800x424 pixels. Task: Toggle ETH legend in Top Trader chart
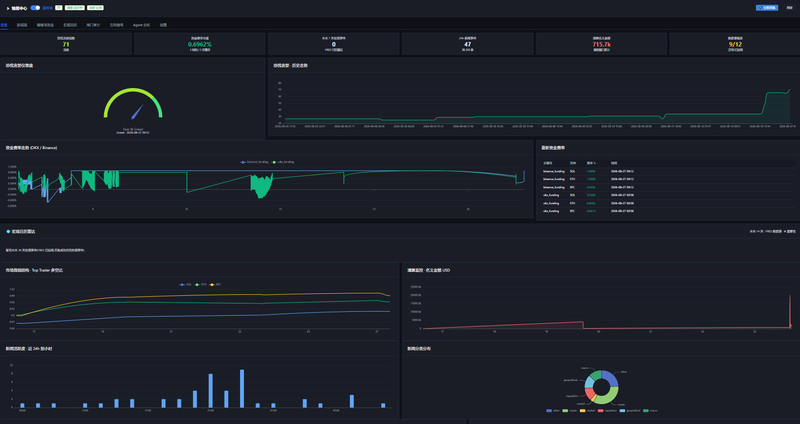[x=201, y=284]
